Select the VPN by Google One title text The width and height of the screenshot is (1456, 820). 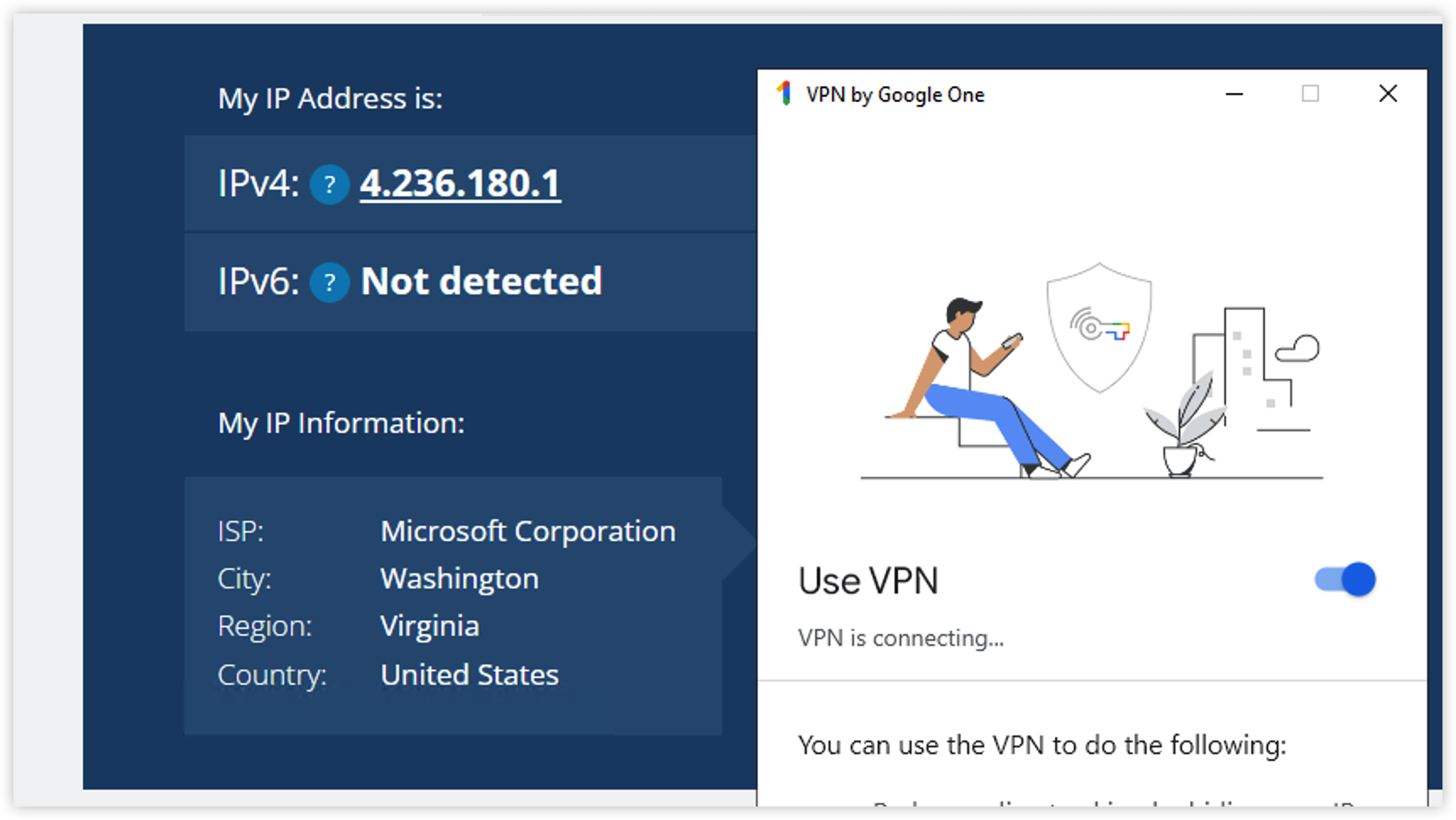(895, 95)
